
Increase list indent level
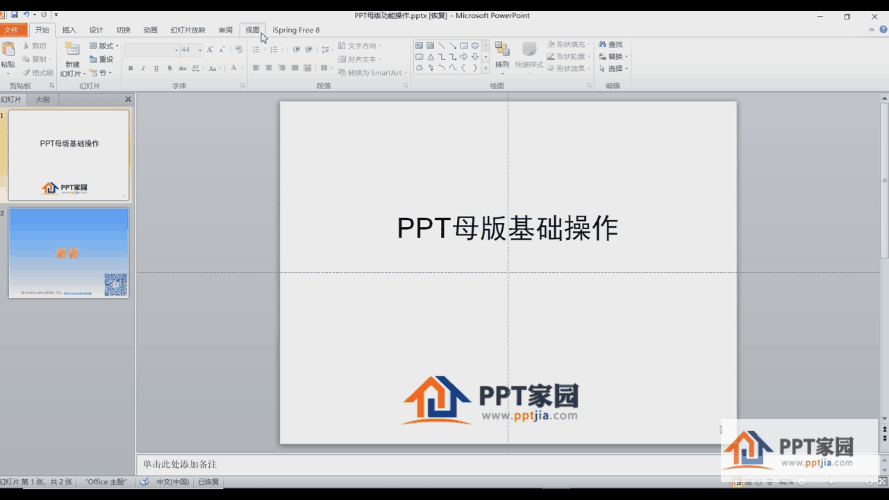[309, 50]
